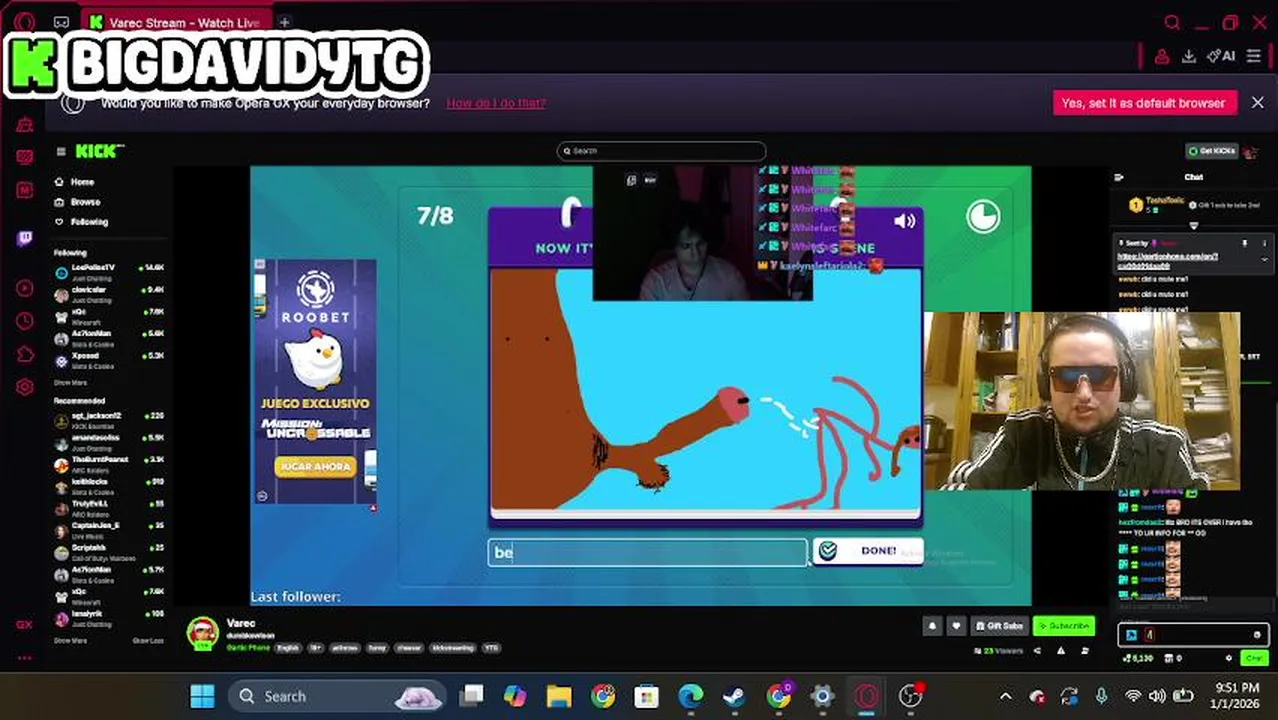Open Microsoft Edge from taskbar

691,696
